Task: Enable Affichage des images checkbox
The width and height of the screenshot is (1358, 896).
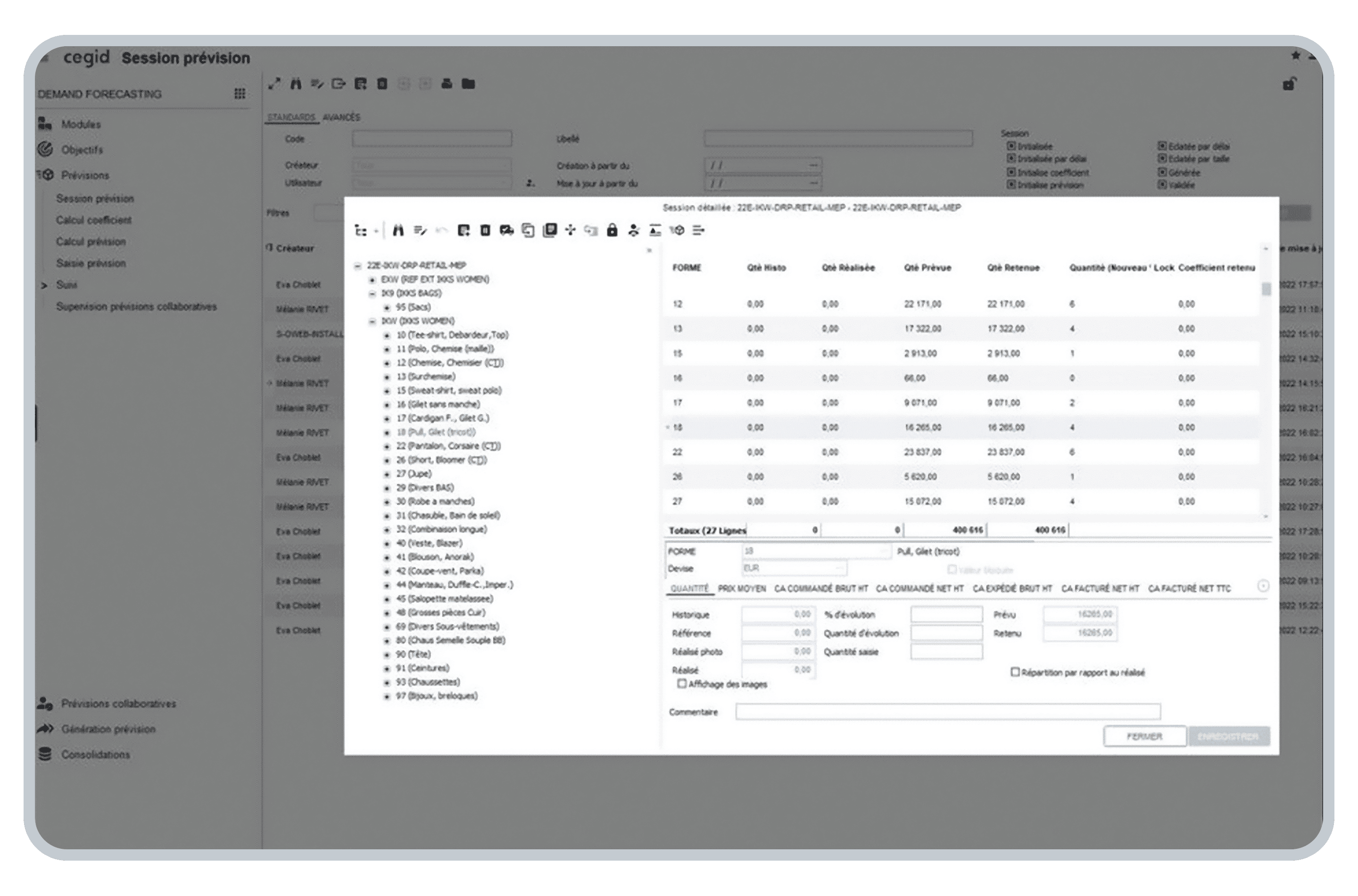Action: coord(681,683)
